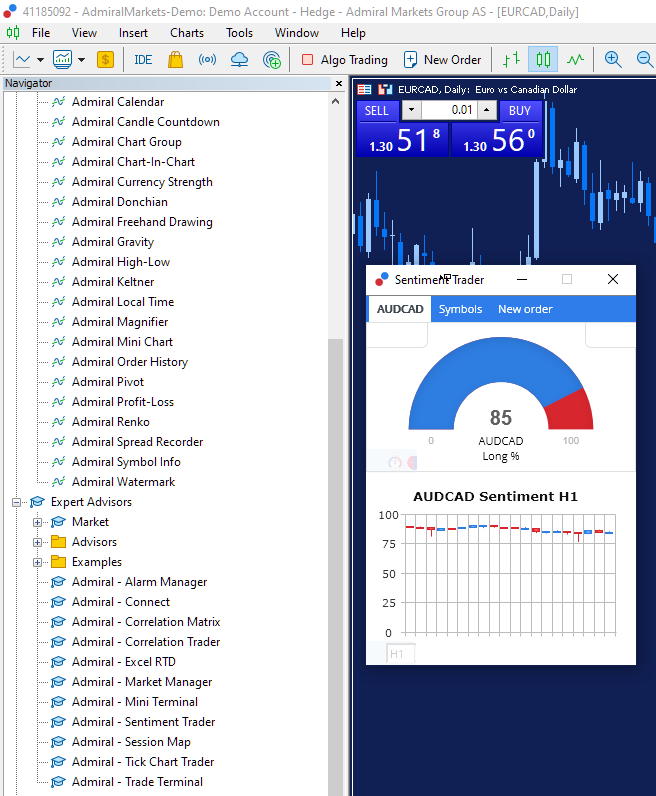Open the cloud VPS hosting icon
Screen dimensions: 656x796
239,59
